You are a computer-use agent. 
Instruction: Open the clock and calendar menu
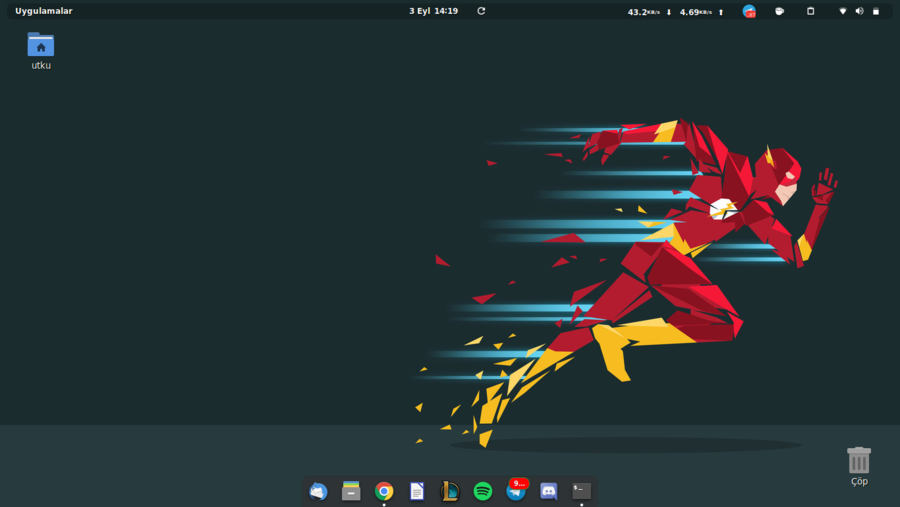(x=433, y=11)
